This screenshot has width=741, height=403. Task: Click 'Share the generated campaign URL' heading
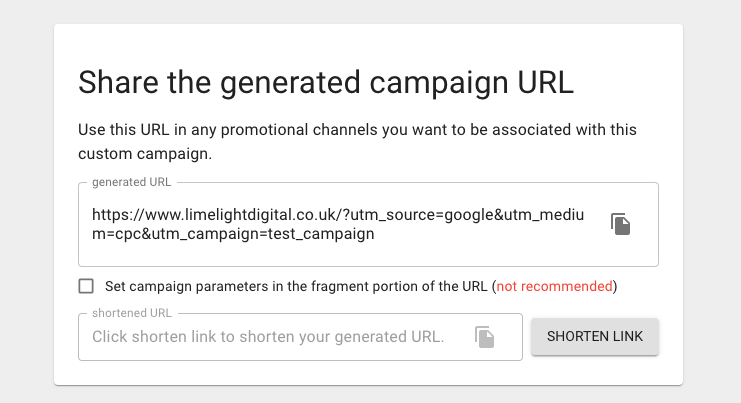tap(326, 83)
